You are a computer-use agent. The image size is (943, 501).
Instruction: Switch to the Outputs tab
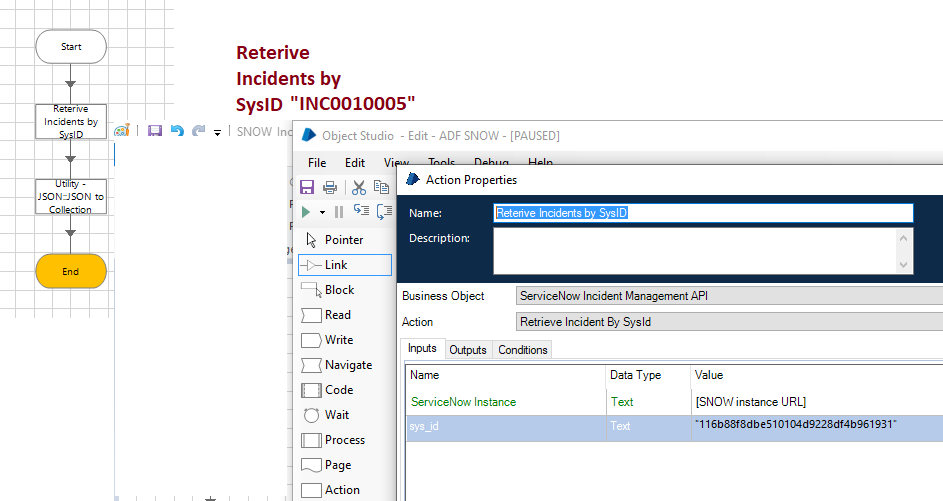(x=467, y=350)
